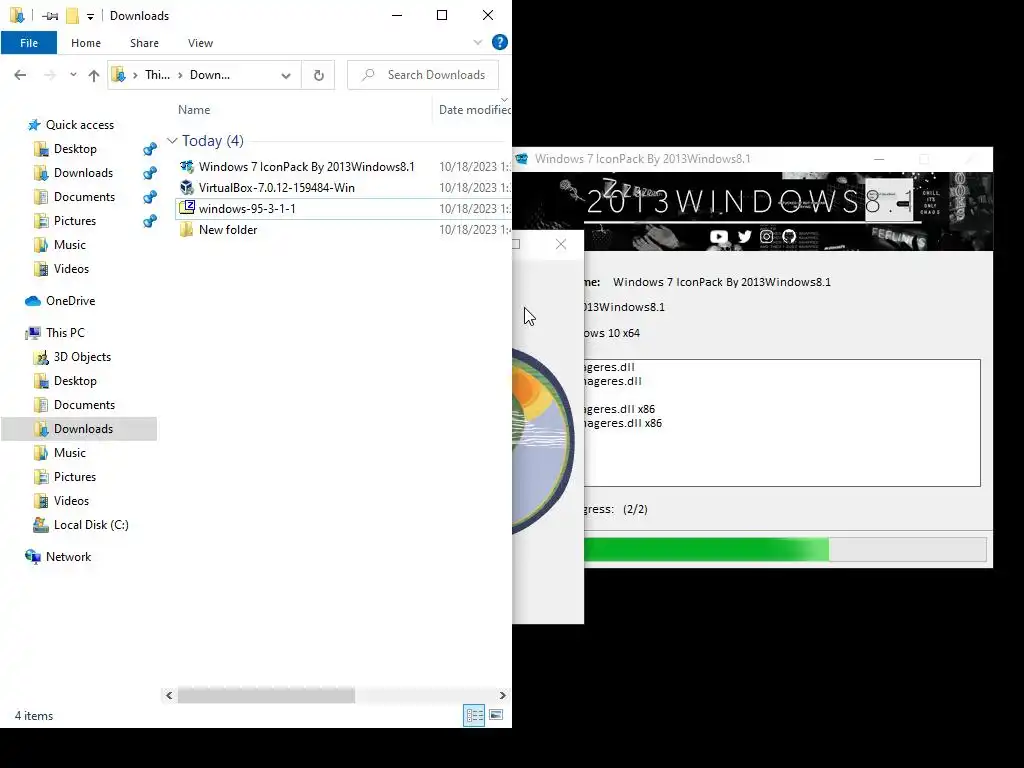Click Down... breadcrumb in address bar

click(210, 75)
